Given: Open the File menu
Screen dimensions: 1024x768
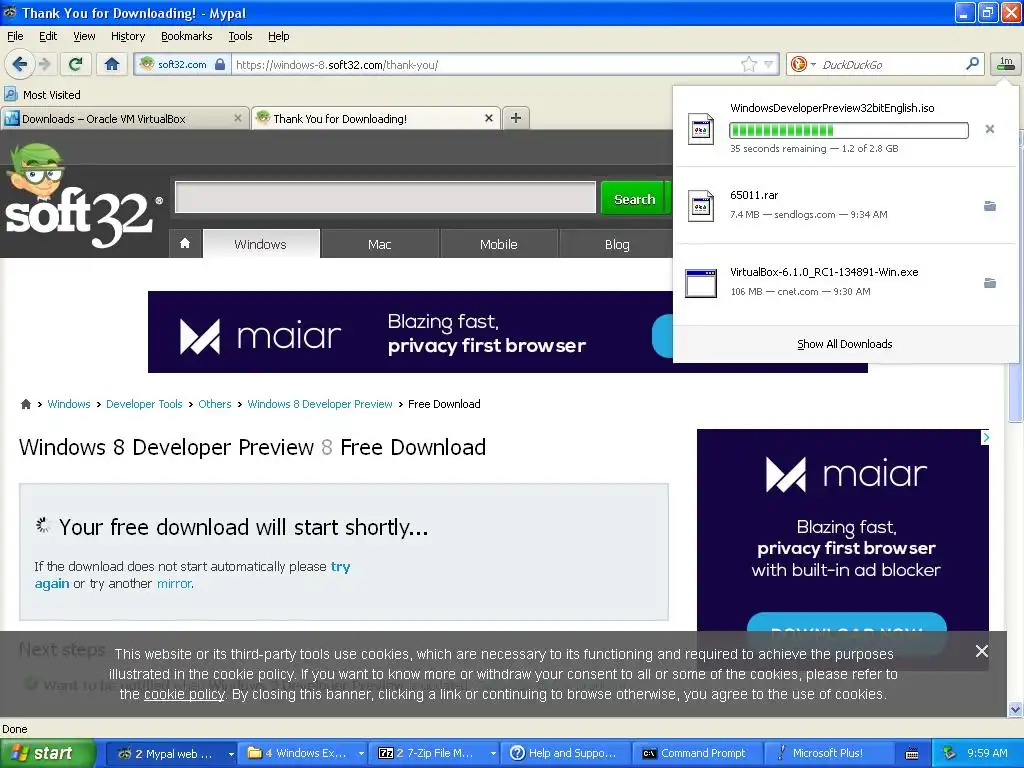Looking at the screenshot, I should 15,36.
